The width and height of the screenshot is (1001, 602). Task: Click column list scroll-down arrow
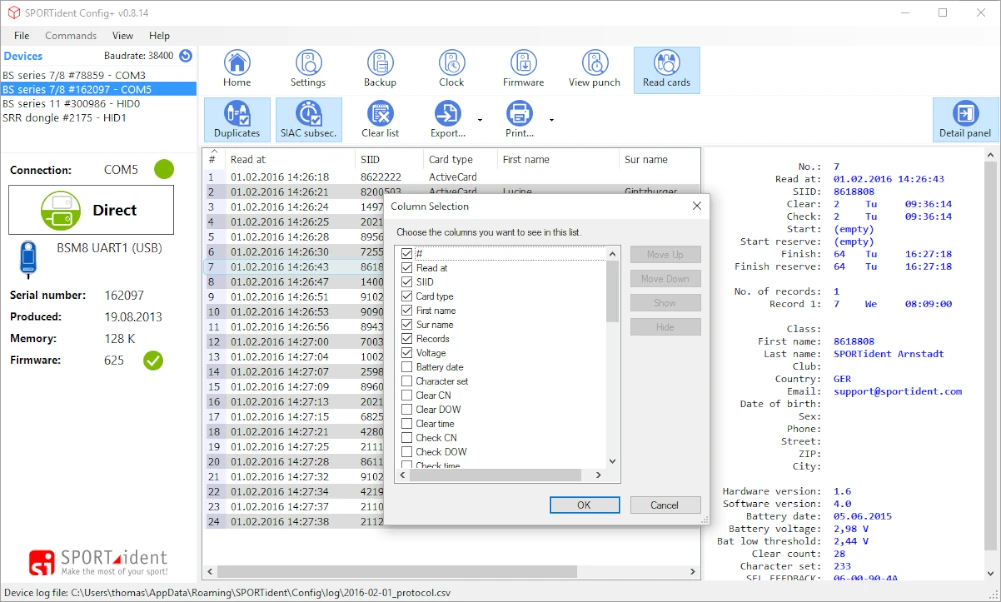[x=612, y=462]
